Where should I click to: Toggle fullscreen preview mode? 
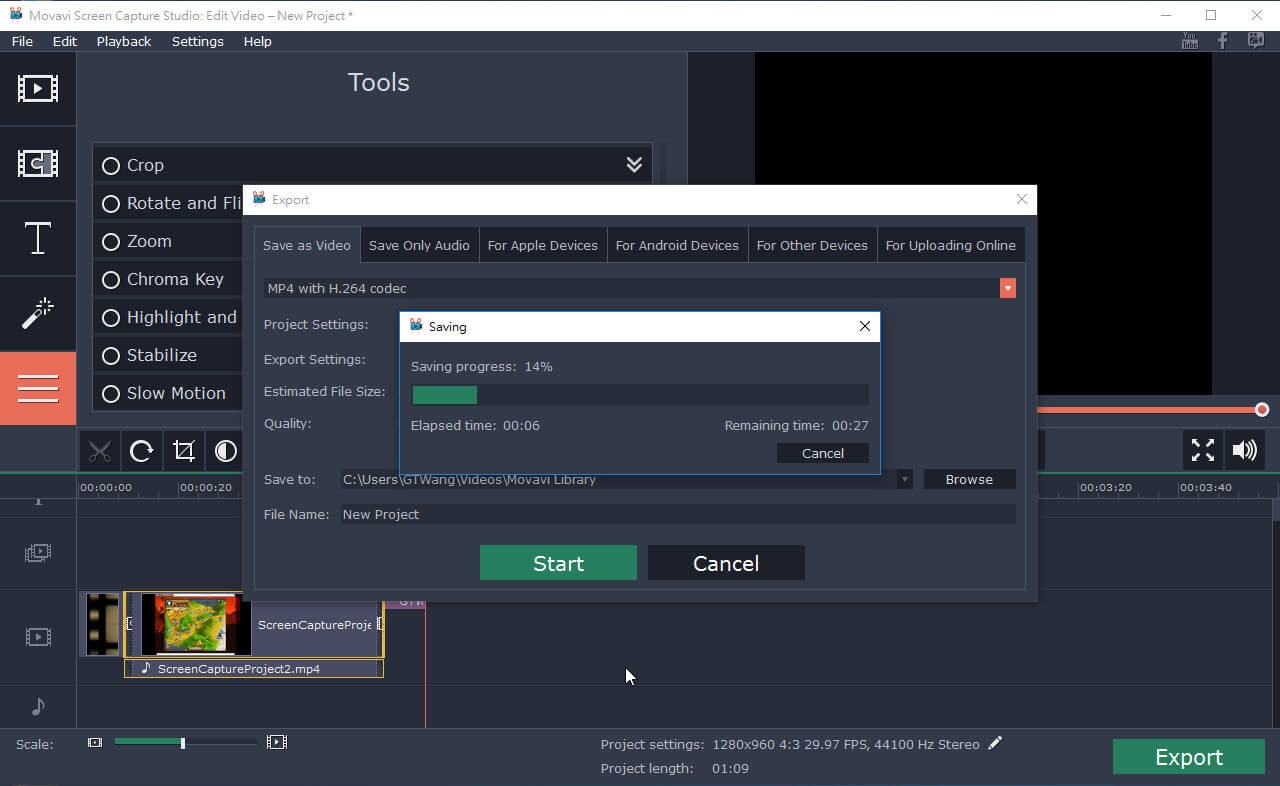pyautogui.click(x=1202, y=450)
